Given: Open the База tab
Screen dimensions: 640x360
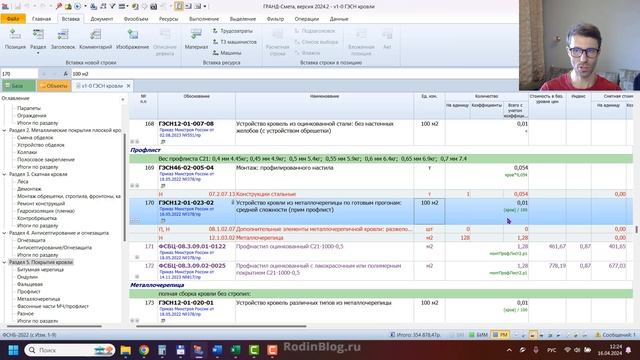Looking at the screenshot, I should (18, 86).
